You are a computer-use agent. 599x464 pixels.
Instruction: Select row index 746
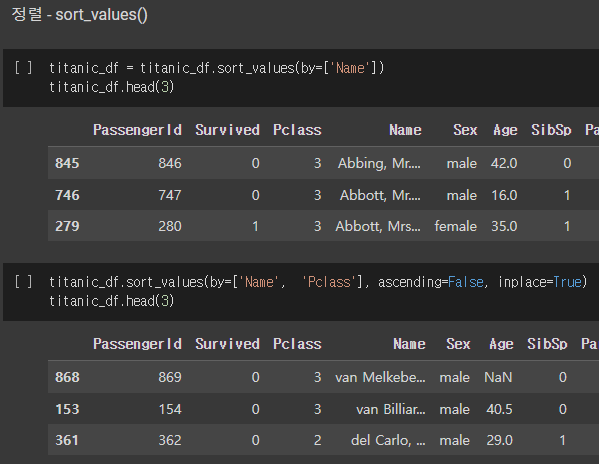tap(67, 196)
